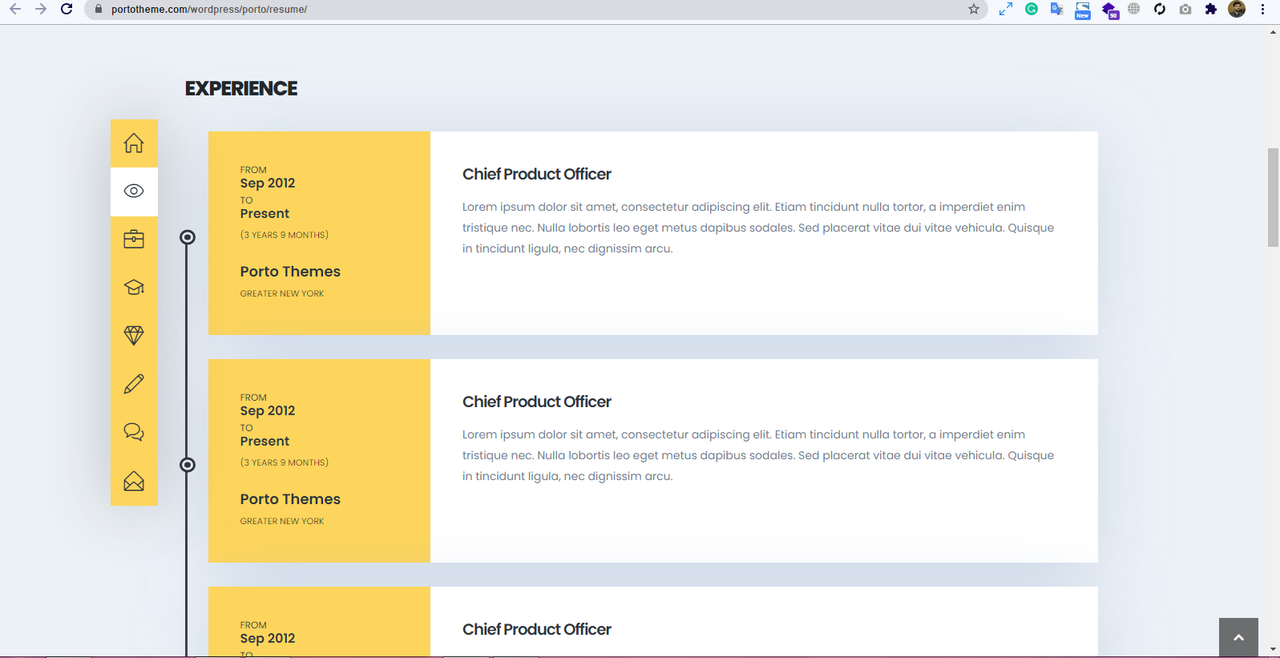1280x658 pixels.
Task: Click Present in the middle card
Action: coord(265,441)
